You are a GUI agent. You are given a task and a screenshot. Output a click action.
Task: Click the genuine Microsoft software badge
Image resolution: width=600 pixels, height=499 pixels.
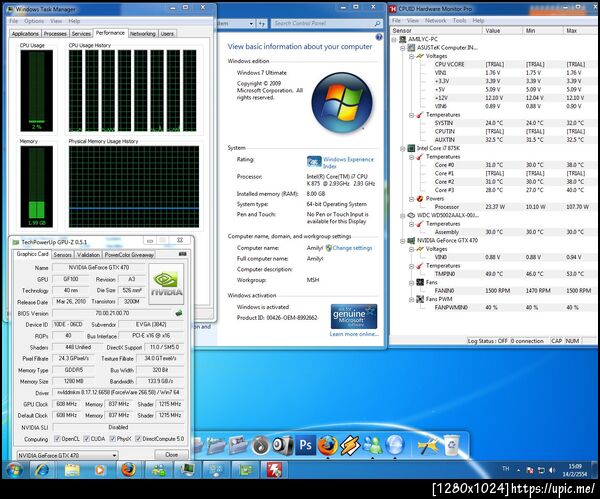(x=354, y=316)
